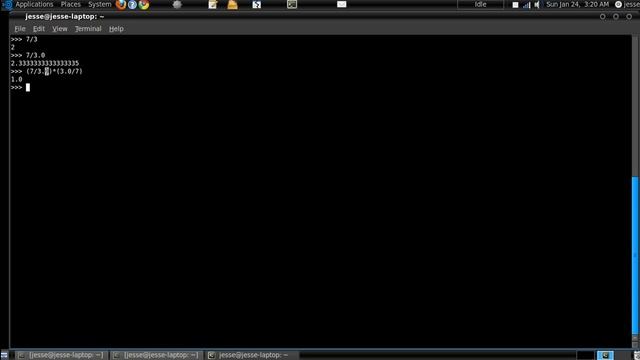The image size is (640, 360).
Task: Open the Edit menu
Action: (x=39, y=29)
